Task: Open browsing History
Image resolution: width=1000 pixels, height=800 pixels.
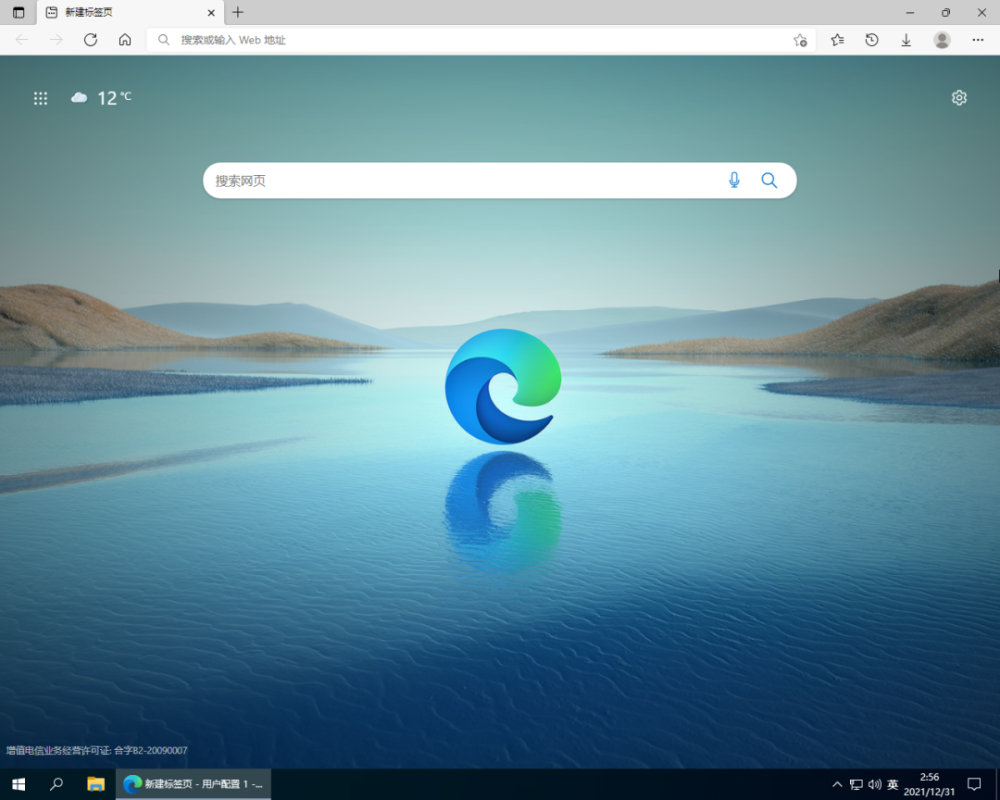Action: [x=872, y=40]
